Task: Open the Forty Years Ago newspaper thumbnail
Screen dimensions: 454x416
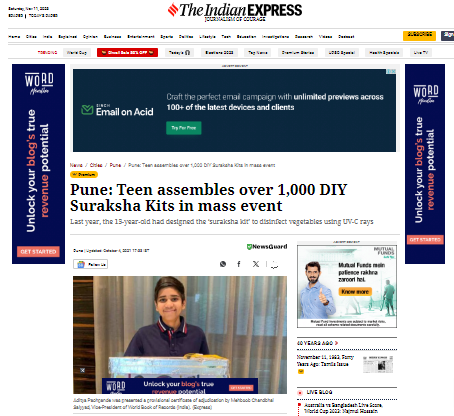Action: 378,364
